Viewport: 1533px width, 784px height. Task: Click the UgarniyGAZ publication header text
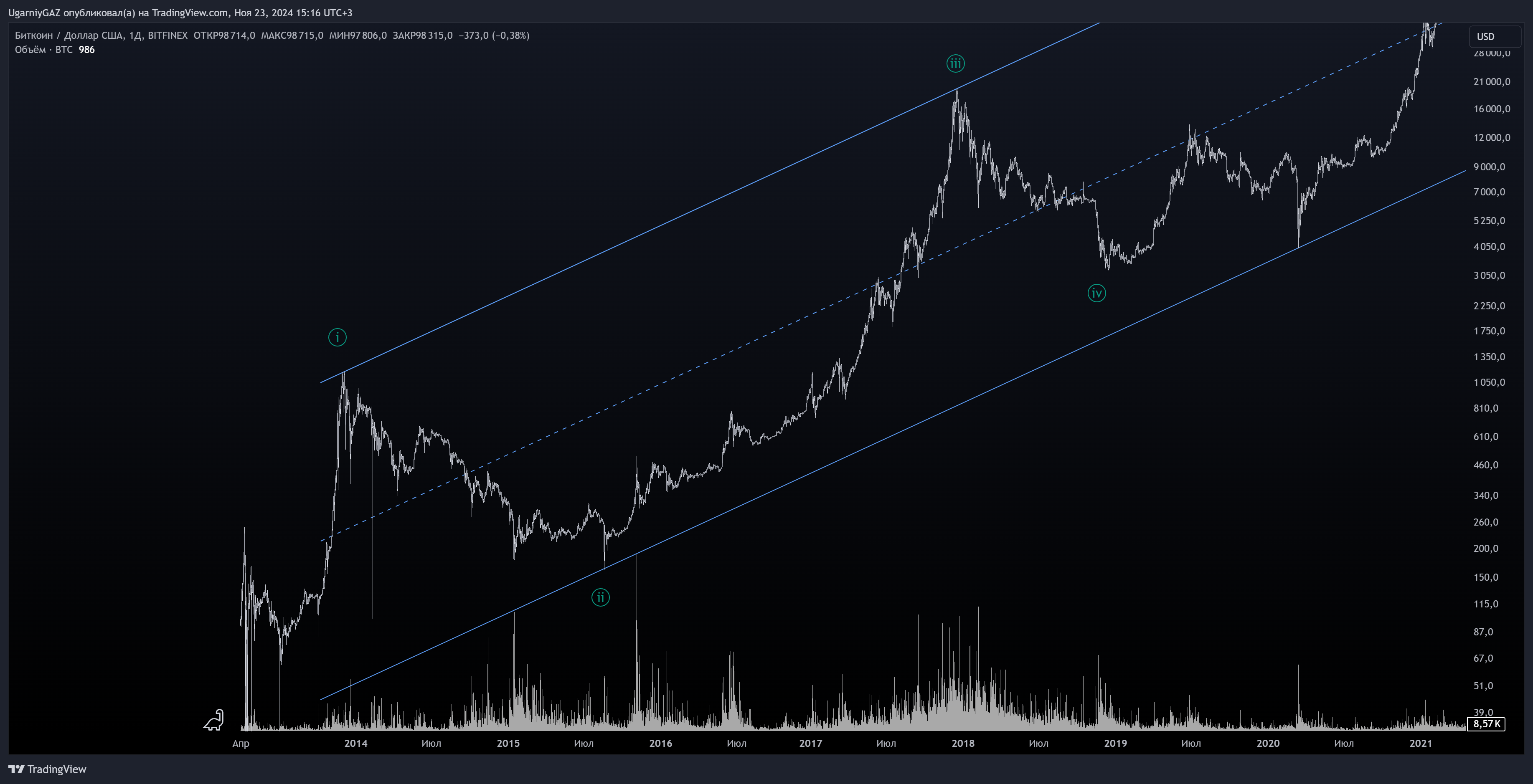click(180, 13)
